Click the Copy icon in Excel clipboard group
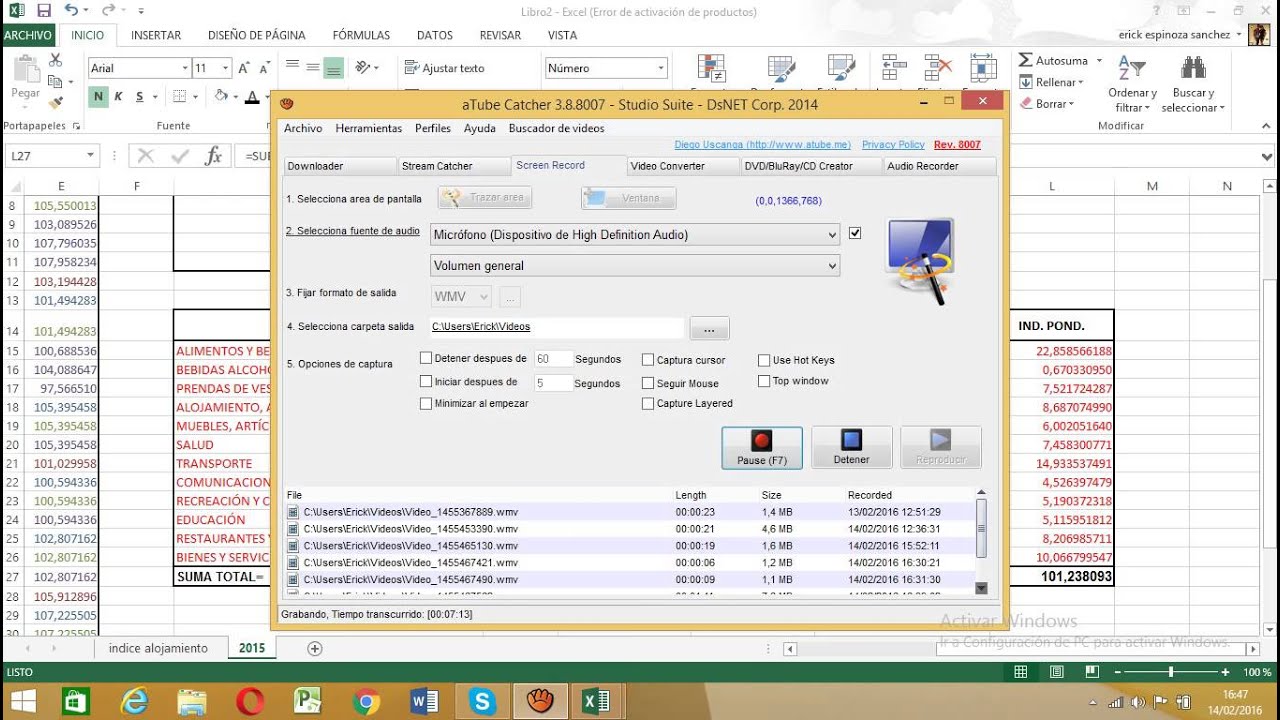1280x720 pixels. pyautogui.click(x=55, y=81)
